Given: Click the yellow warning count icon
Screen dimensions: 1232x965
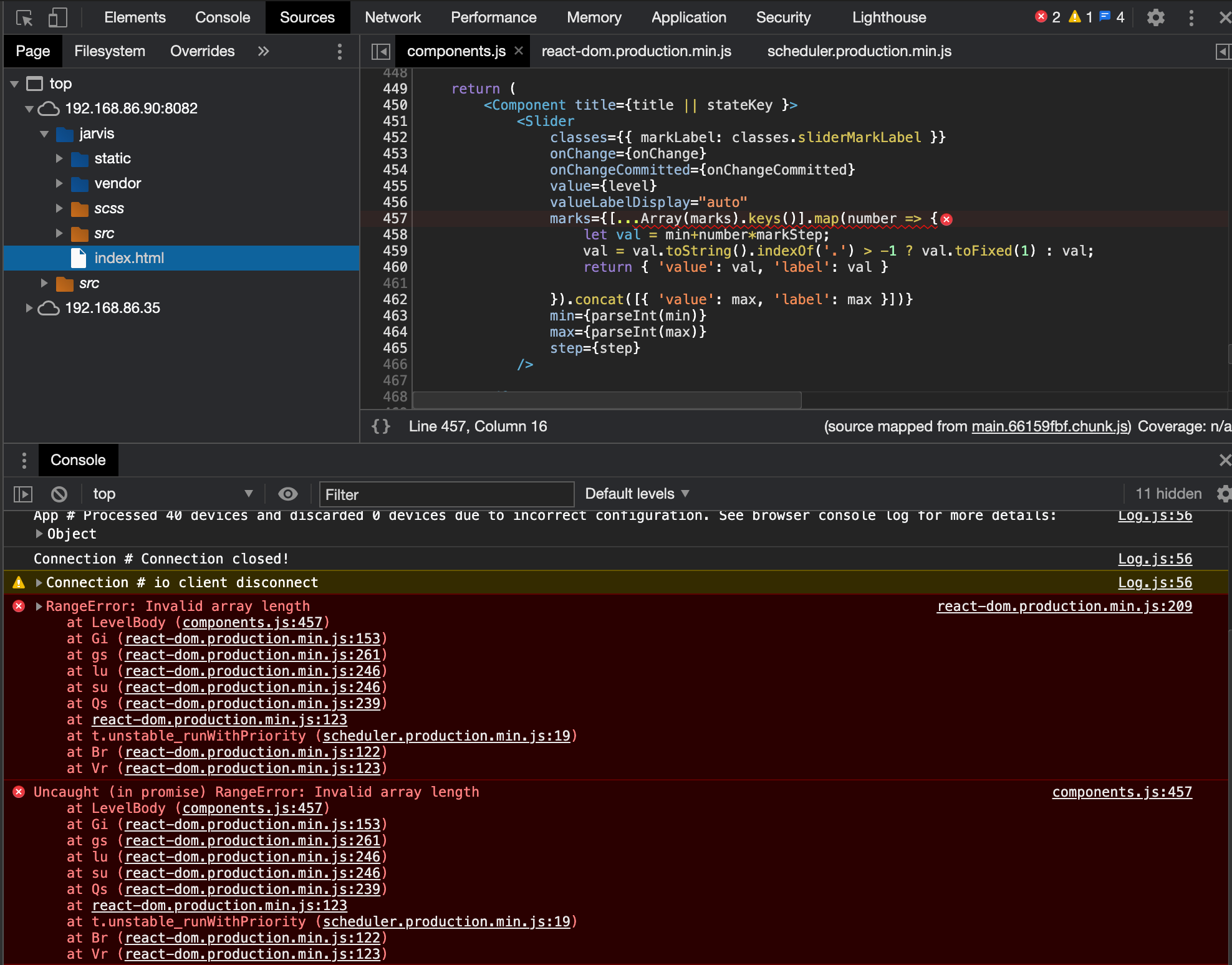Looking at the screenshot, I should pyautogui.click(x=1074, y=17).
